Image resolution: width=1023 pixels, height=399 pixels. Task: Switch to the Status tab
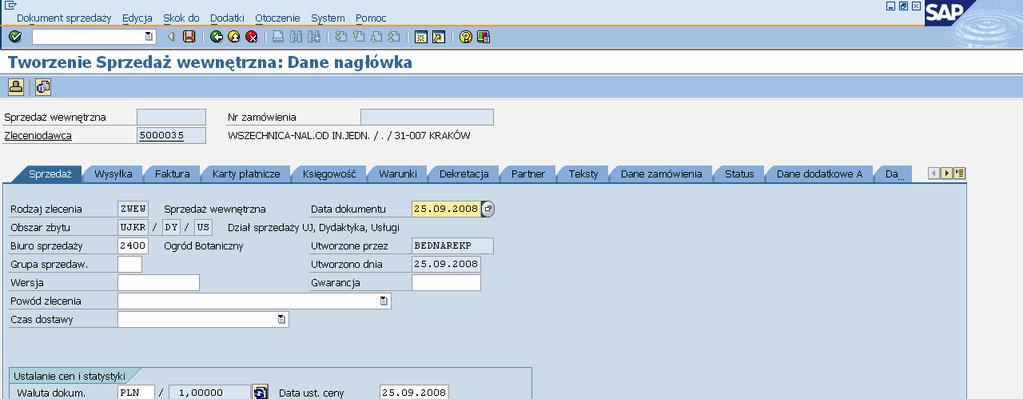pos(739,174)
